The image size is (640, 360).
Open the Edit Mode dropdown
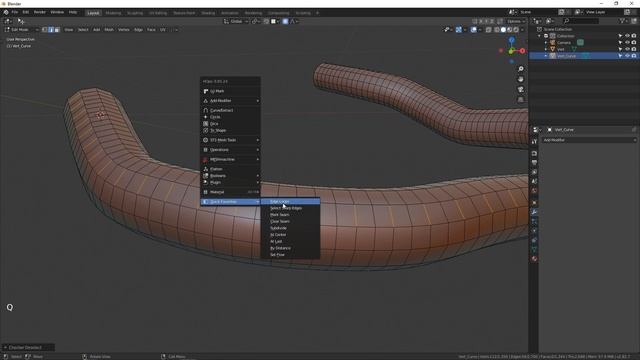coord(21,30)
